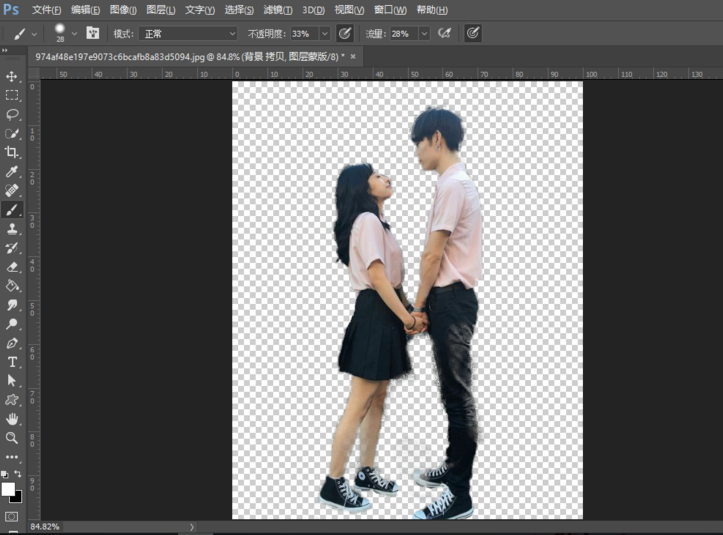Expand the opacity 33% slider dropdown
The height and width of the screenshot is (535, 723).
pos(324,33)
